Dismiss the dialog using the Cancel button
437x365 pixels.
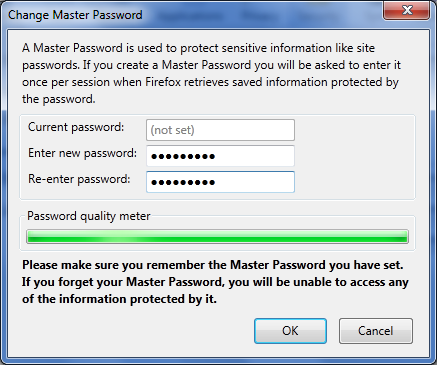(x=376, y=331)
